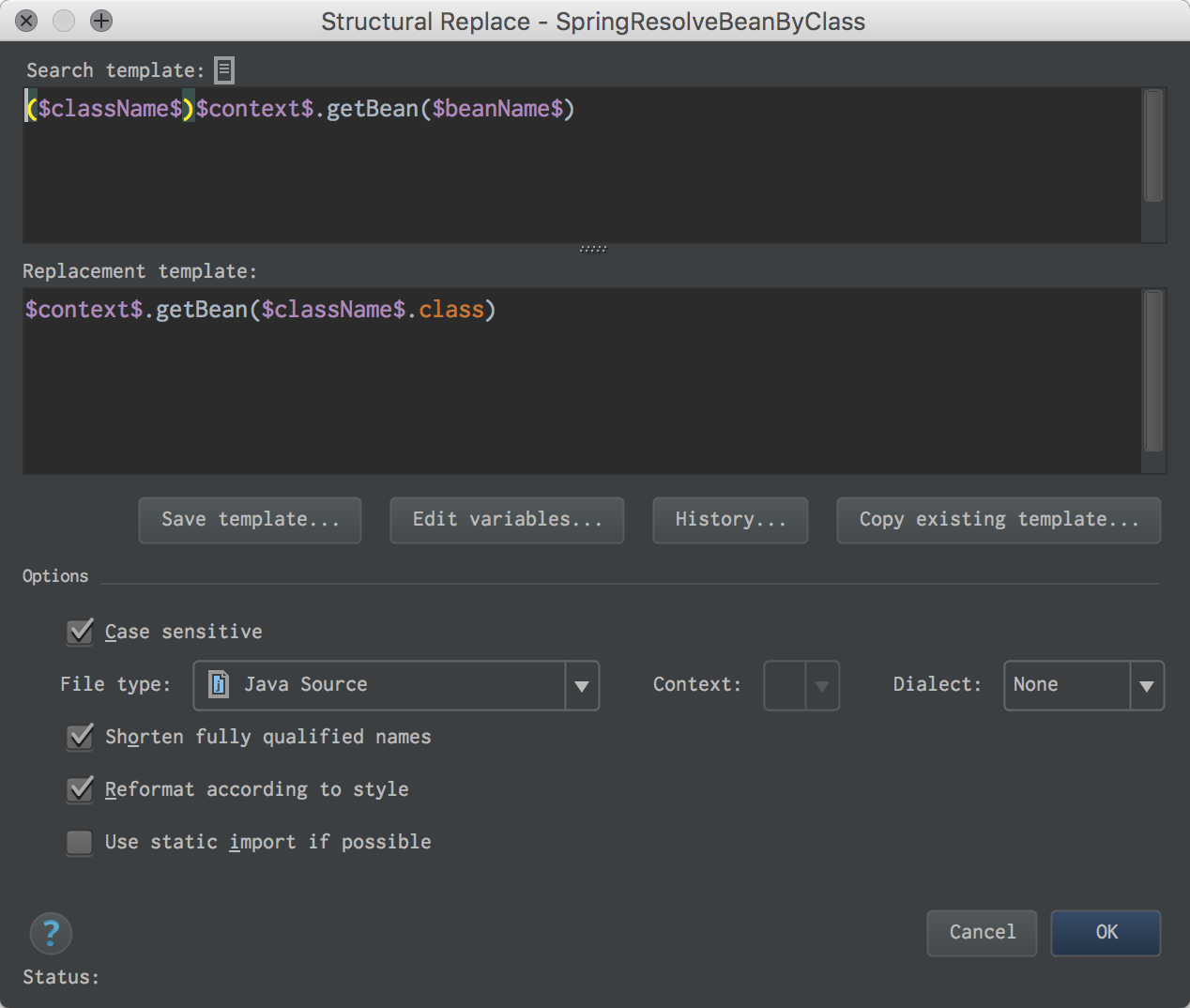Click the splitter handle between templates

pyautogui.click(x=593, y=249)
